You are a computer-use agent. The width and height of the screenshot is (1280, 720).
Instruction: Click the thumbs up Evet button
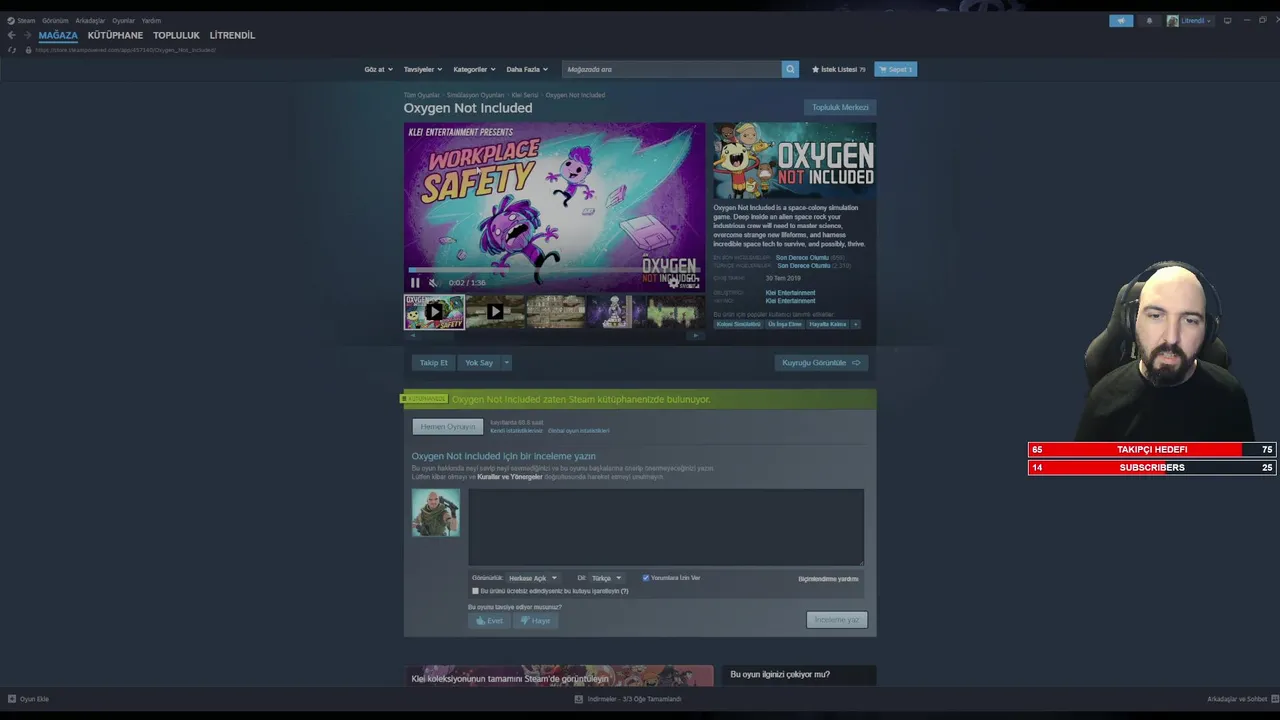click(489, 621)
